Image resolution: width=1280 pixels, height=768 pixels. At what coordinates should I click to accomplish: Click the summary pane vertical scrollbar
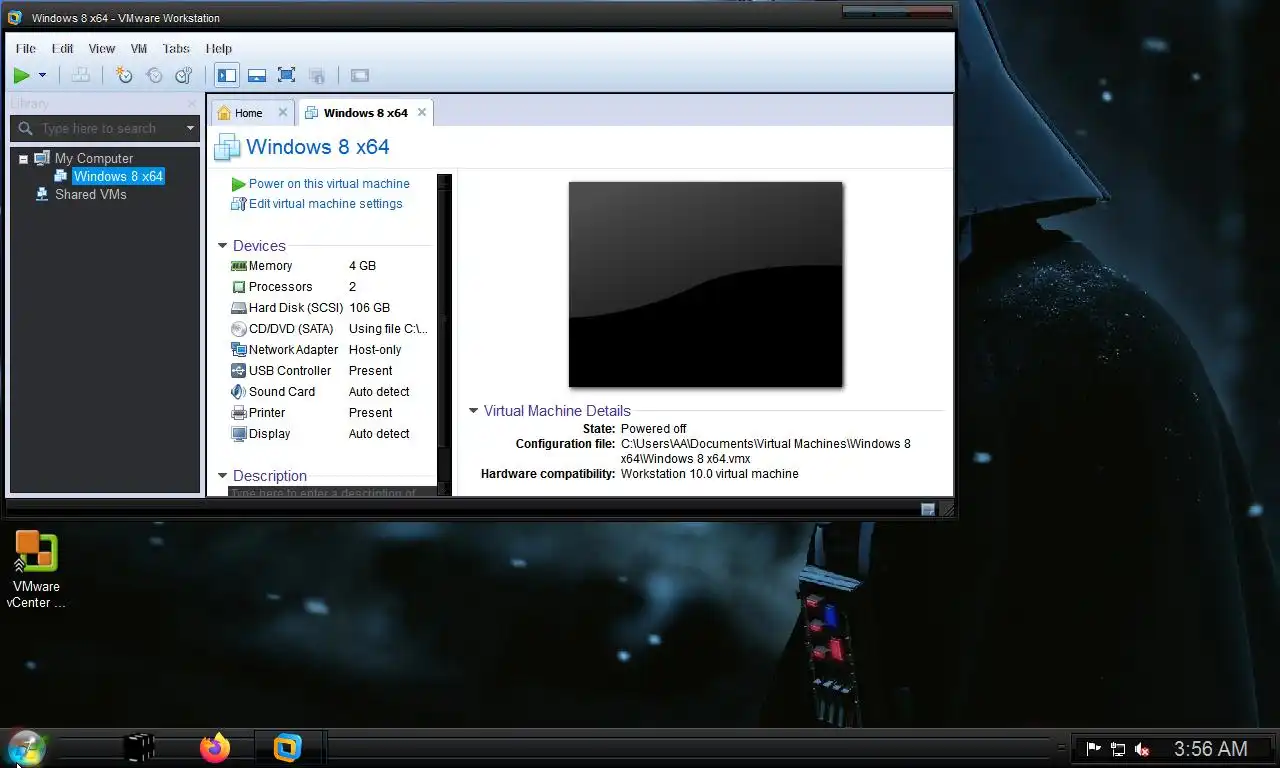[445, 335]
